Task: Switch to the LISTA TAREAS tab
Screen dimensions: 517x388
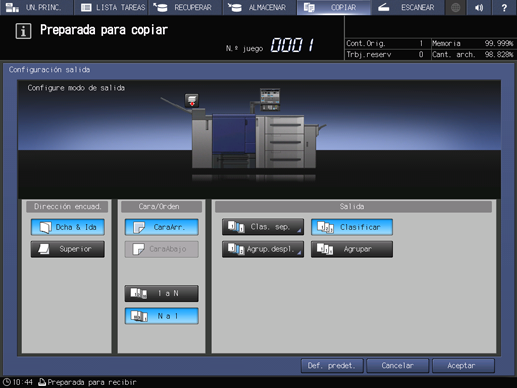Action: 111,7
